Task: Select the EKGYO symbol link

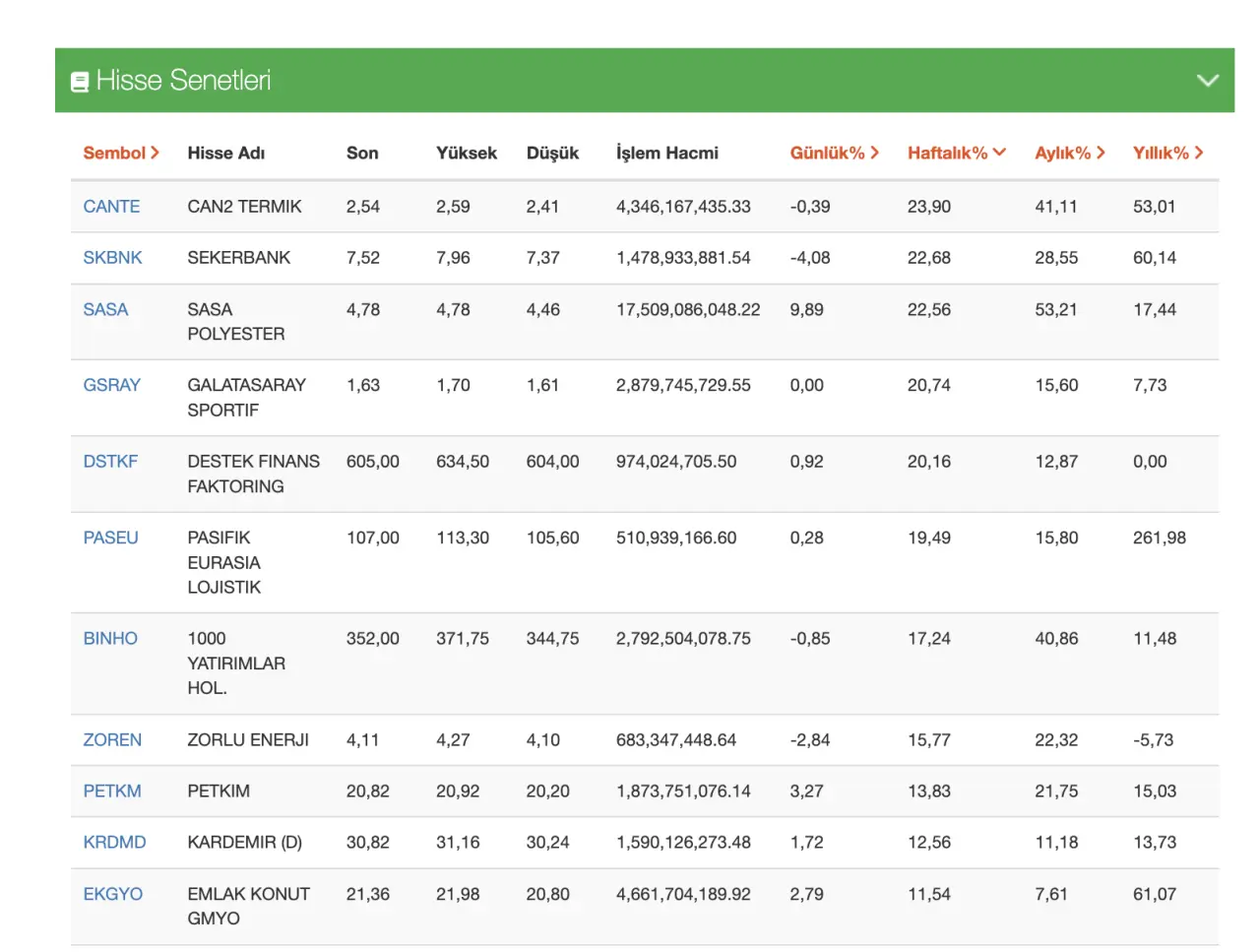Action: pyautogui.click(x=112, y=894)
